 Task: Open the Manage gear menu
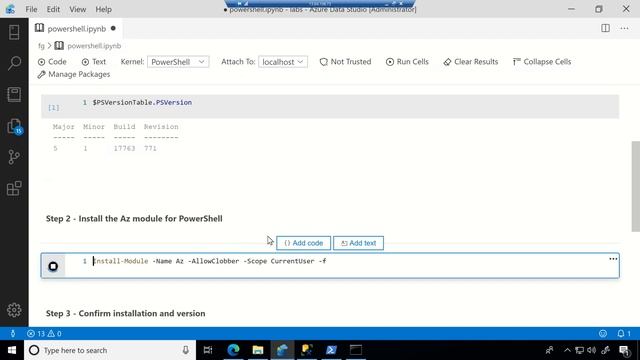(14, 310)
